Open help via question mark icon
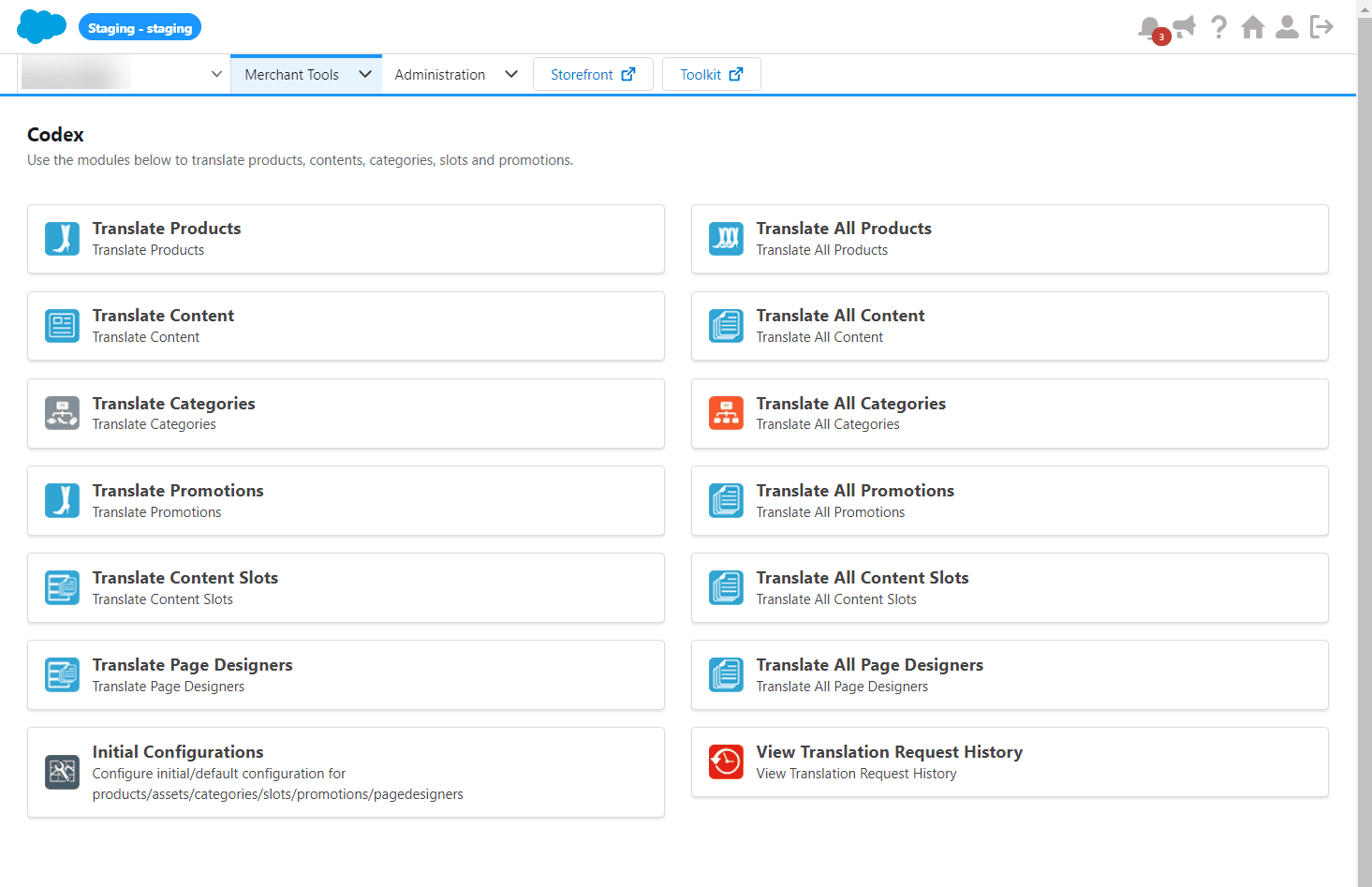This screenshot has height=887, width=1372. coord(1218,27)
